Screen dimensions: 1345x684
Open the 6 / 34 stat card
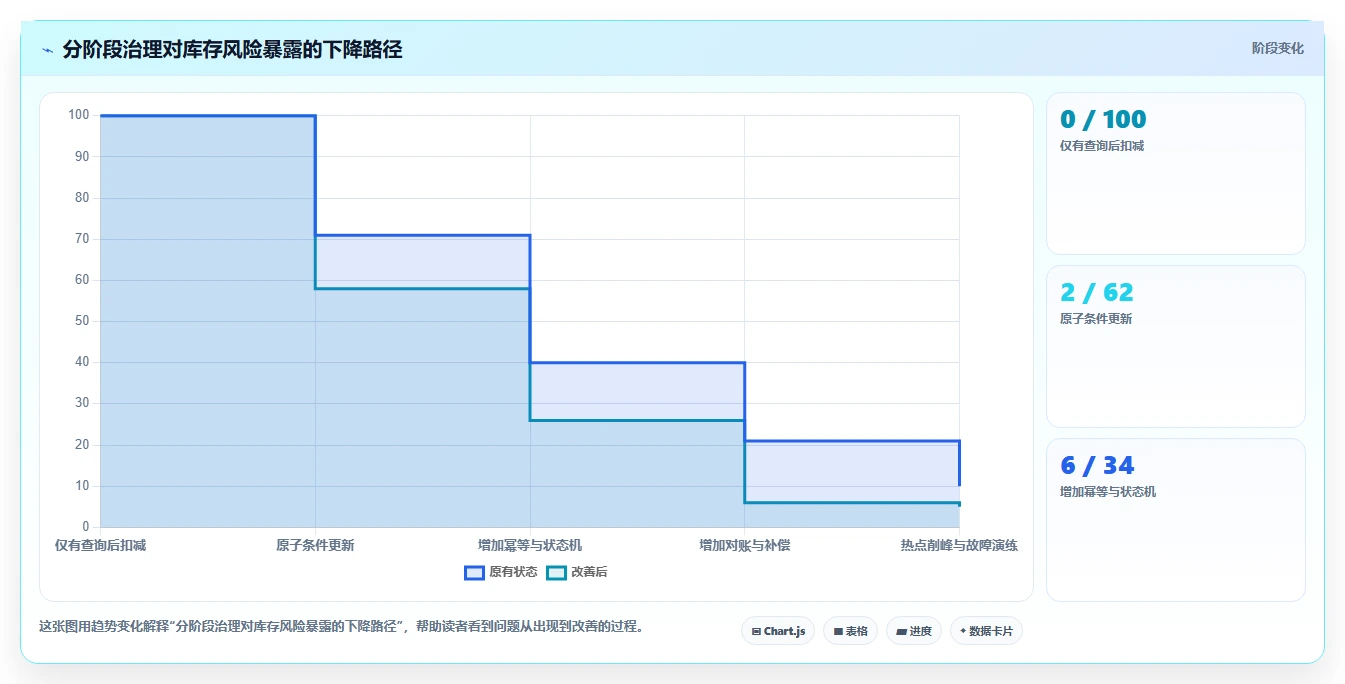[1176, 520]
